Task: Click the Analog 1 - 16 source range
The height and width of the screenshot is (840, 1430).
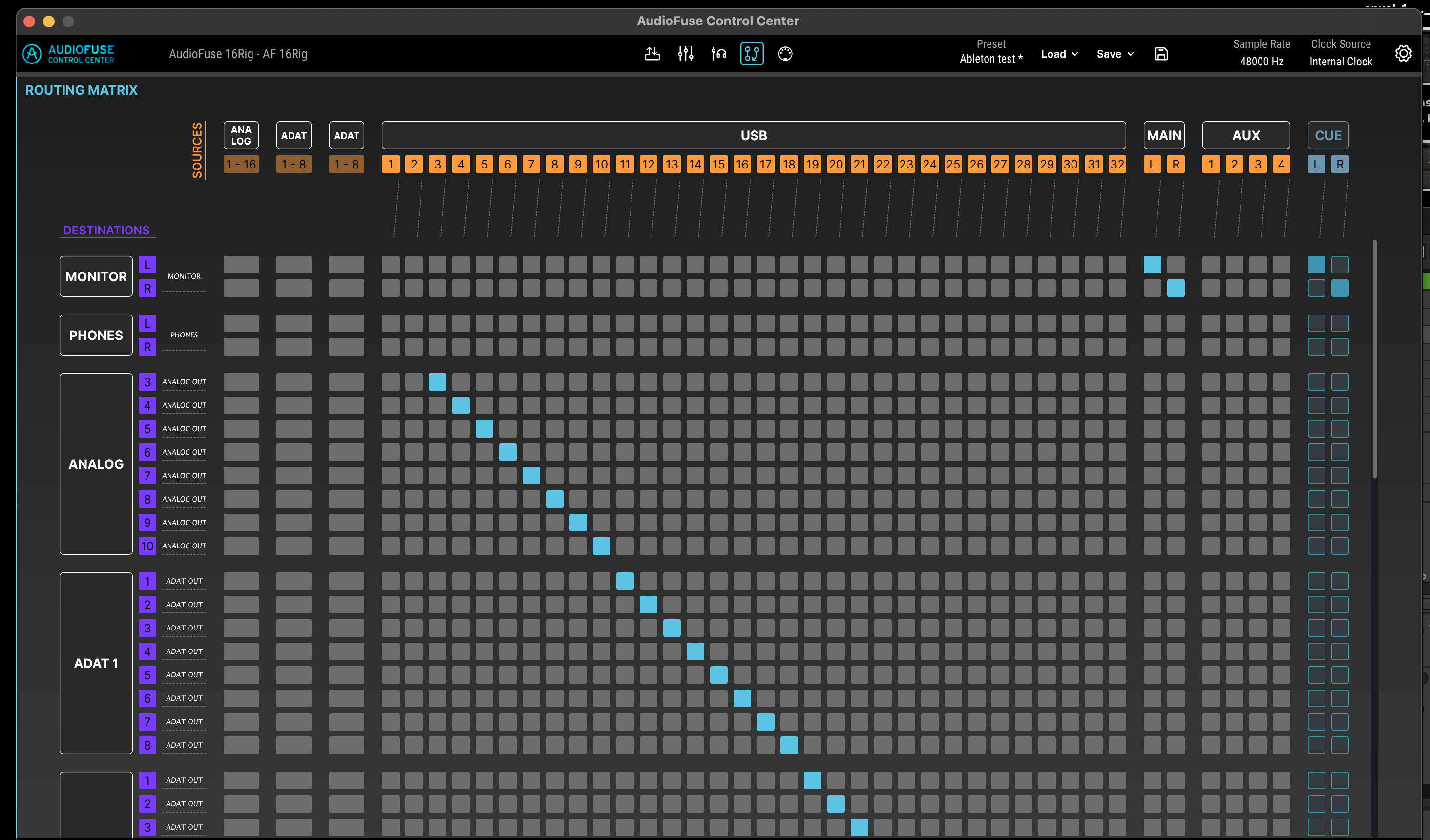Action: (241, 165)
